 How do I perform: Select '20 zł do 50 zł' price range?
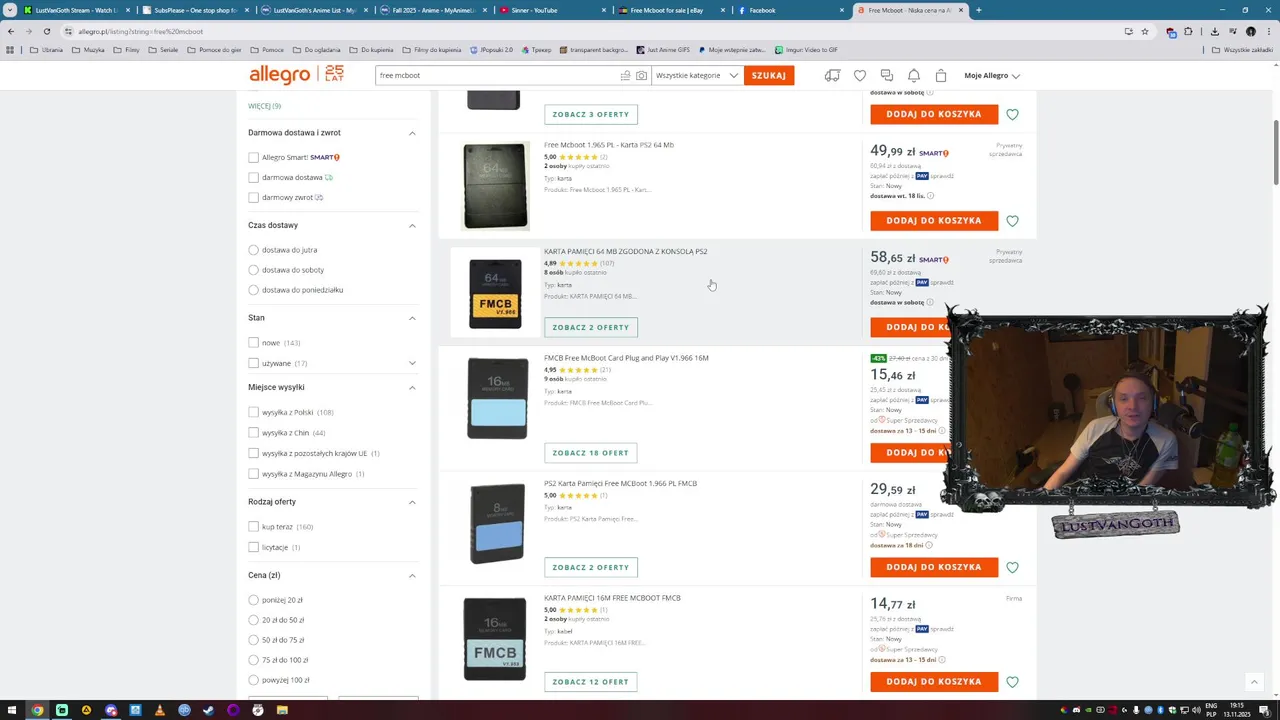coord(253,620)
